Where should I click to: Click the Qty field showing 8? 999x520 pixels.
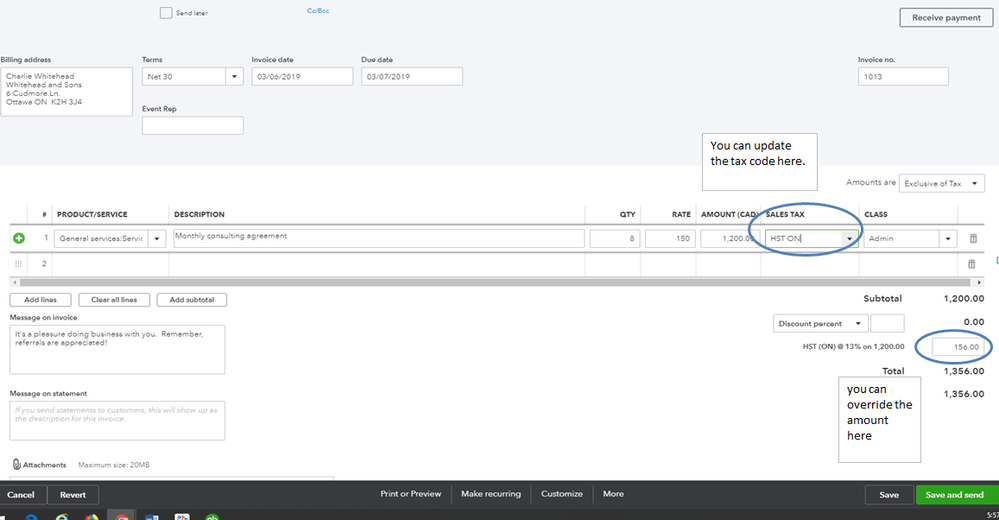[x=615, y=238]
